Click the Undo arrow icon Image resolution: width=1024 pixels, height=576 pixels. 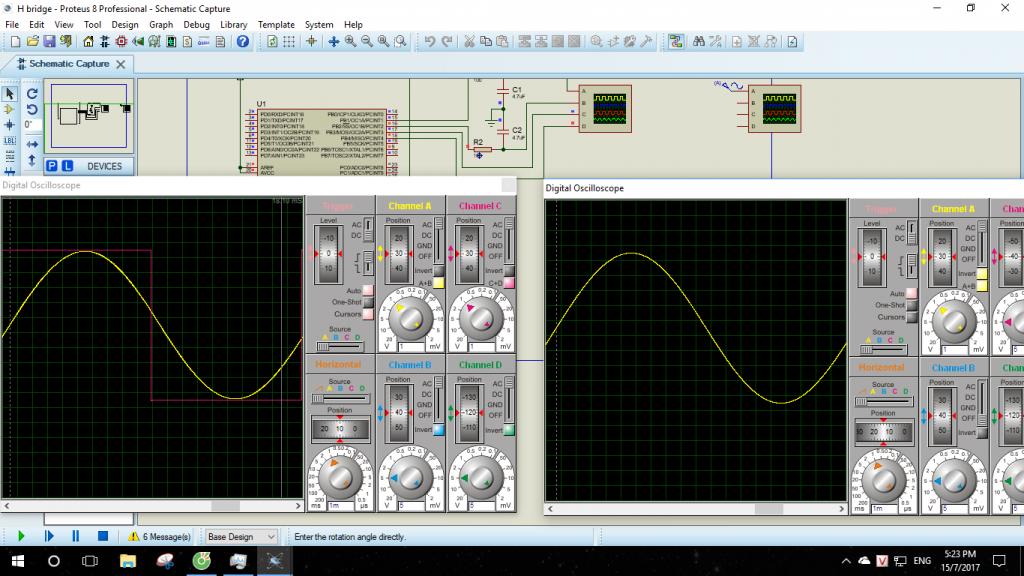429,42
